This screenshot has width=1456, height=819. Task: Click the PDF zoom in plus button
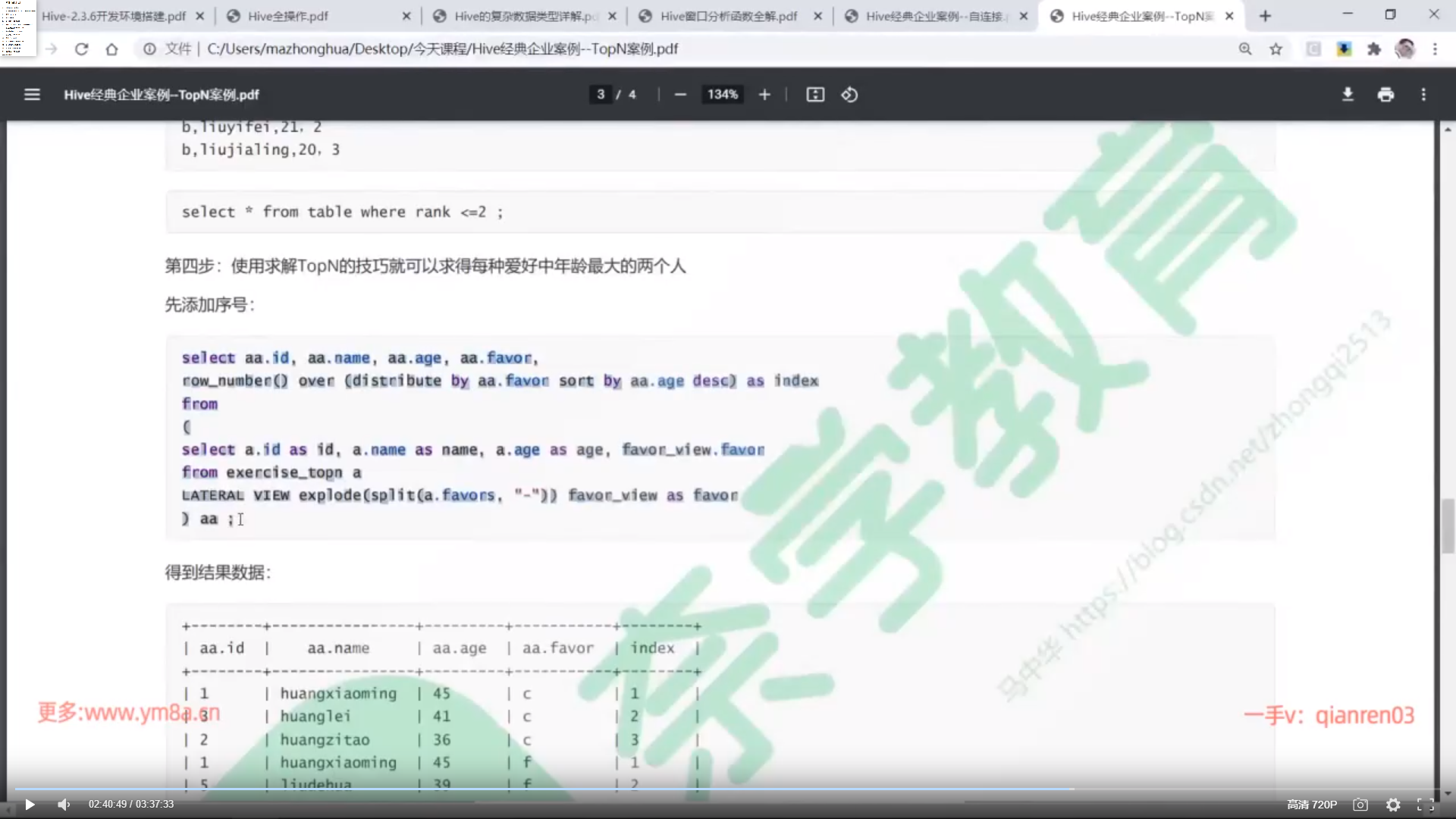pos(764,95)
